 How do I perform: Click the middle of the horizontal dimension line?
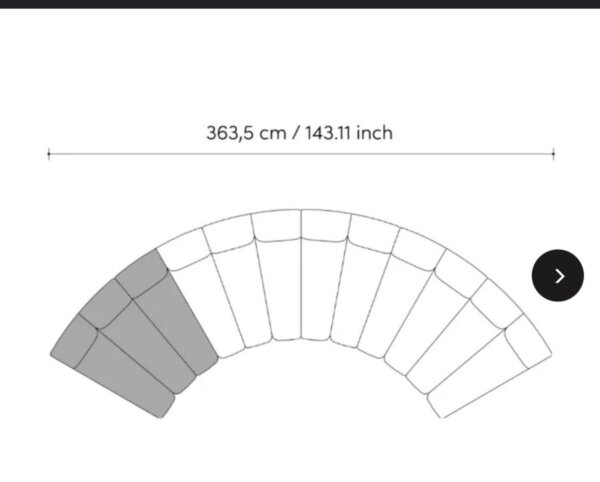coord(301,154)
